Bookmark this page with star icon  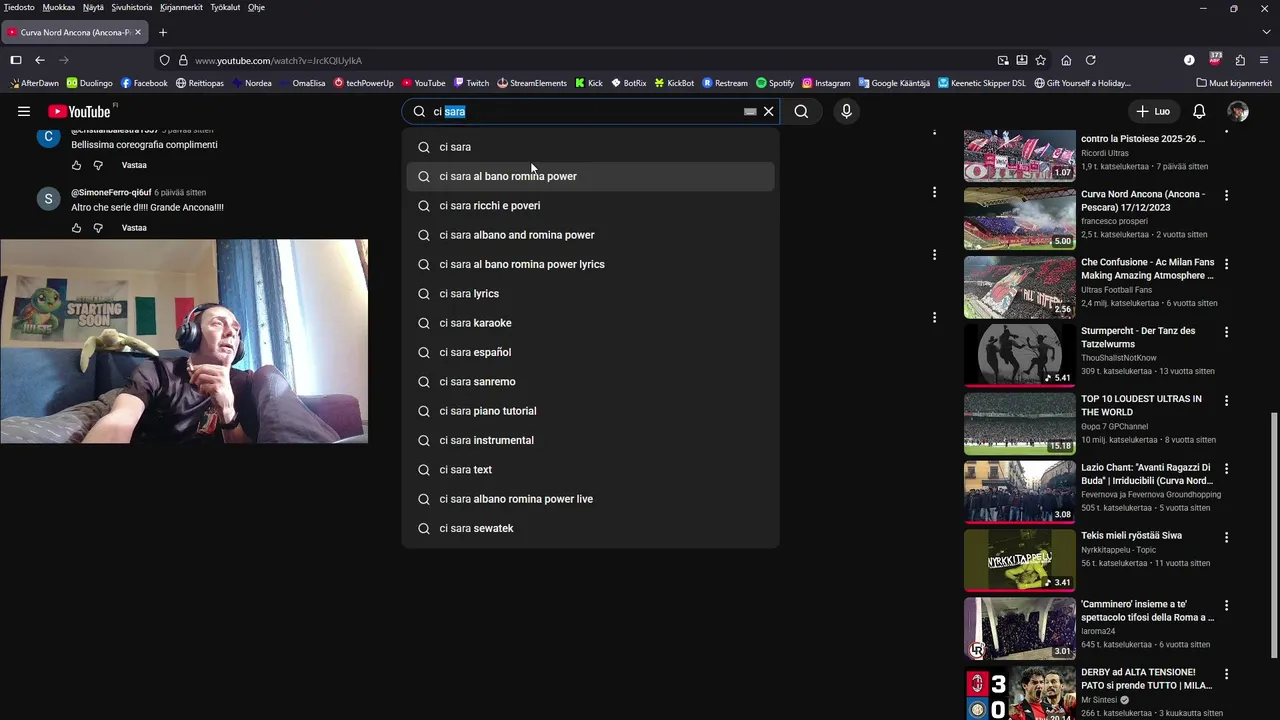(x=1041, y=60)
